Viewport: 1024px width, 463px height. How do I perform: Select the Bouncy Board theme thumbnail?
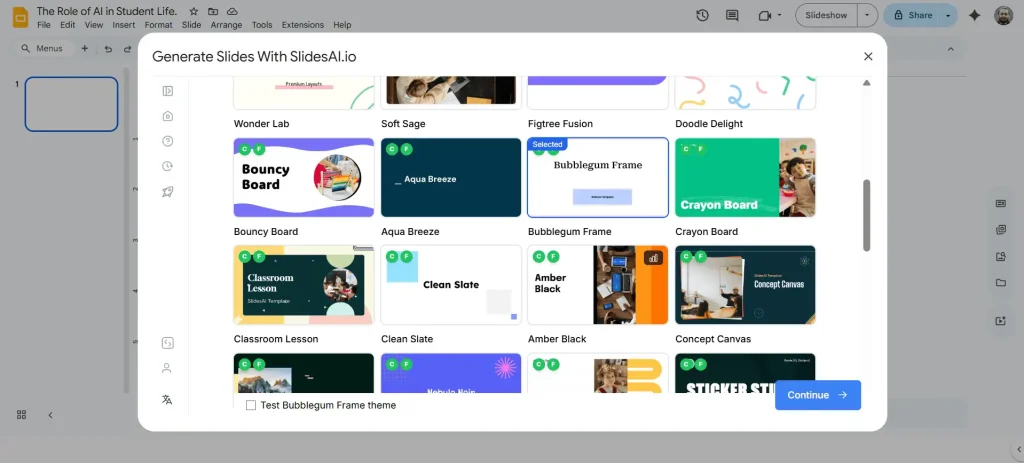[304, 178]
